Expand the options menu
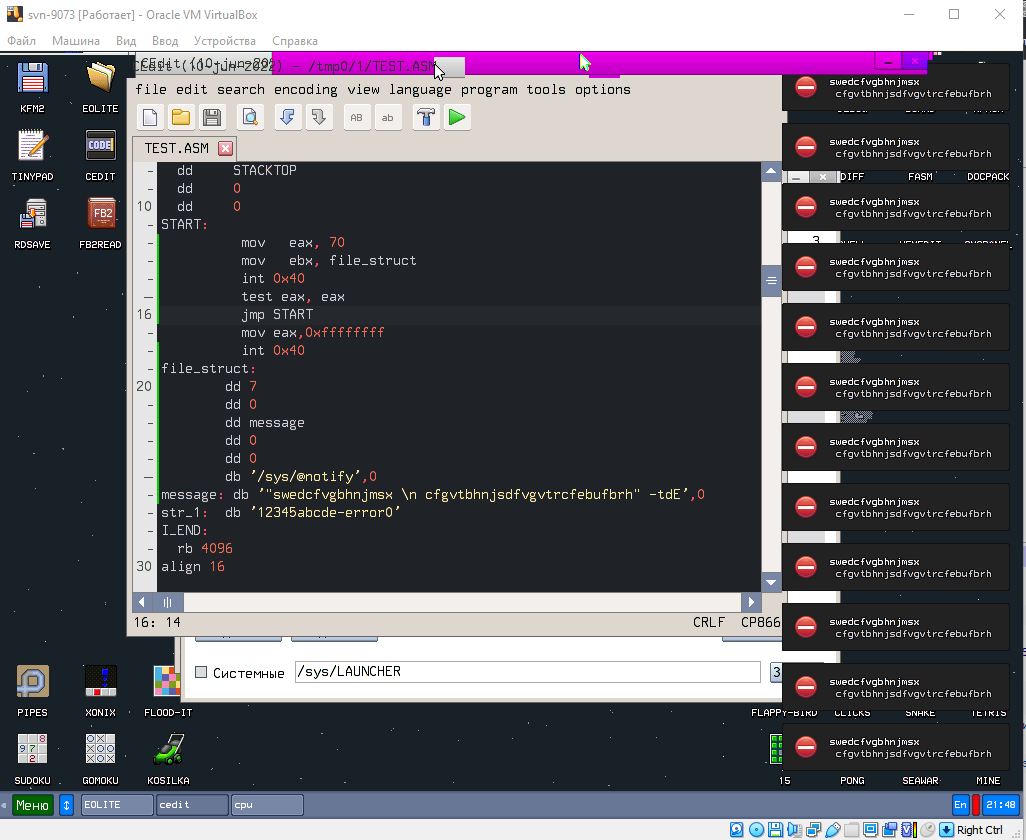This screenshot has width=1026, height=840. [602, 89]
